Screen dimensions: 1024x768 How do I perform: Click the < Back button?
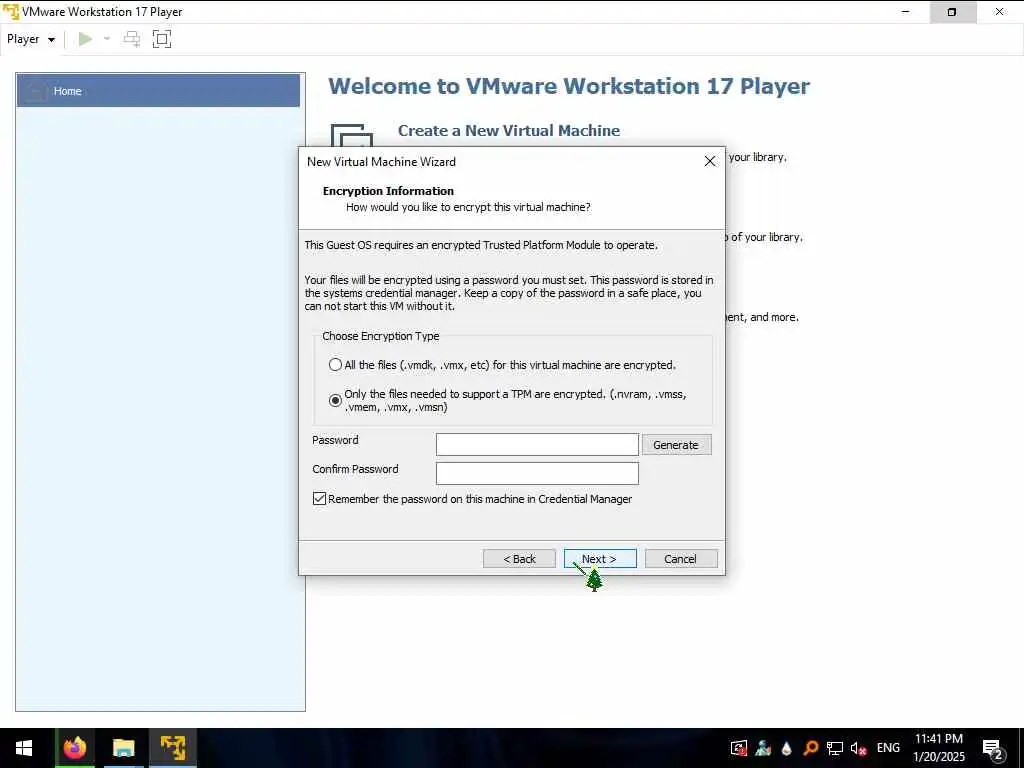point(519,559)
